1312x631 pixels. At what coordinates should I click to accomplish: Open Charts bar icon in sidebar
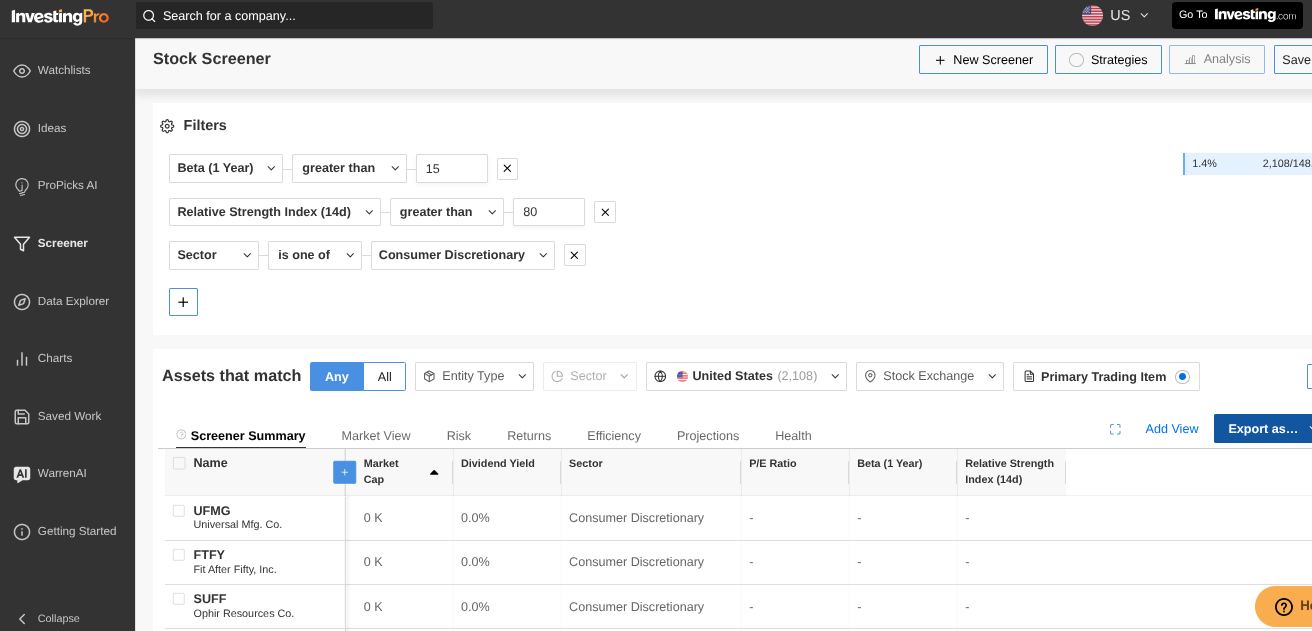21,358
